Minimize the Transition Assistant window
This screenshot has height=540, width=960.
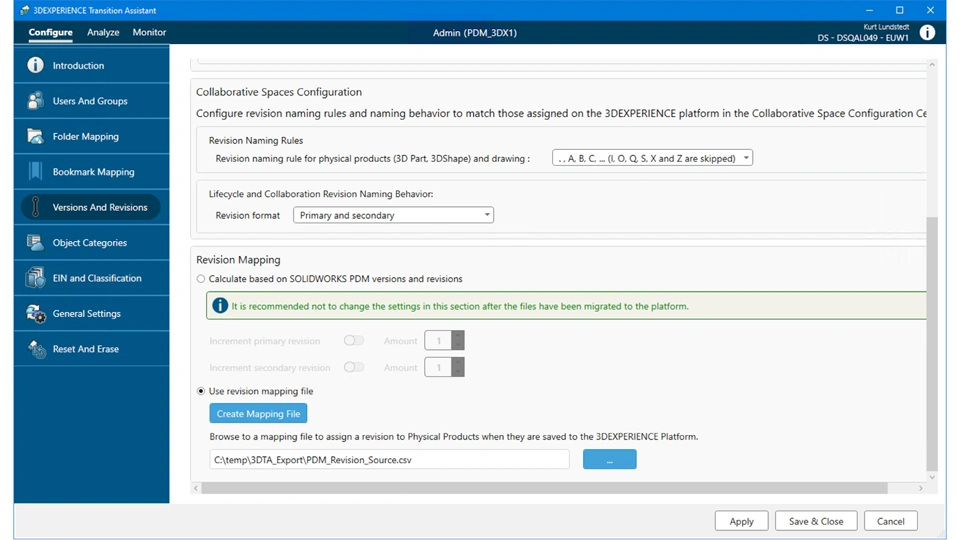[x=869, y=10]
